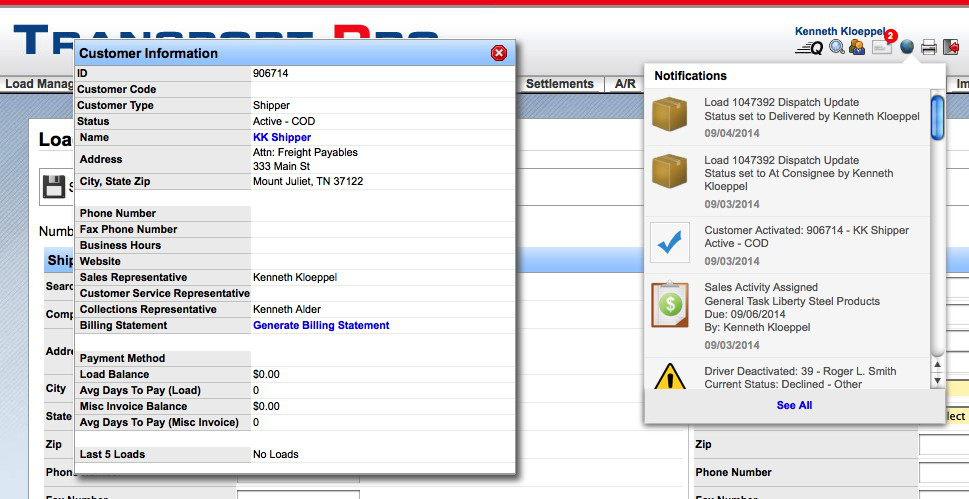This screenshot has height=499, width=969.
Task: Click the Notifications panel heading
Action: pyautogui.click(x=690, y=75)
